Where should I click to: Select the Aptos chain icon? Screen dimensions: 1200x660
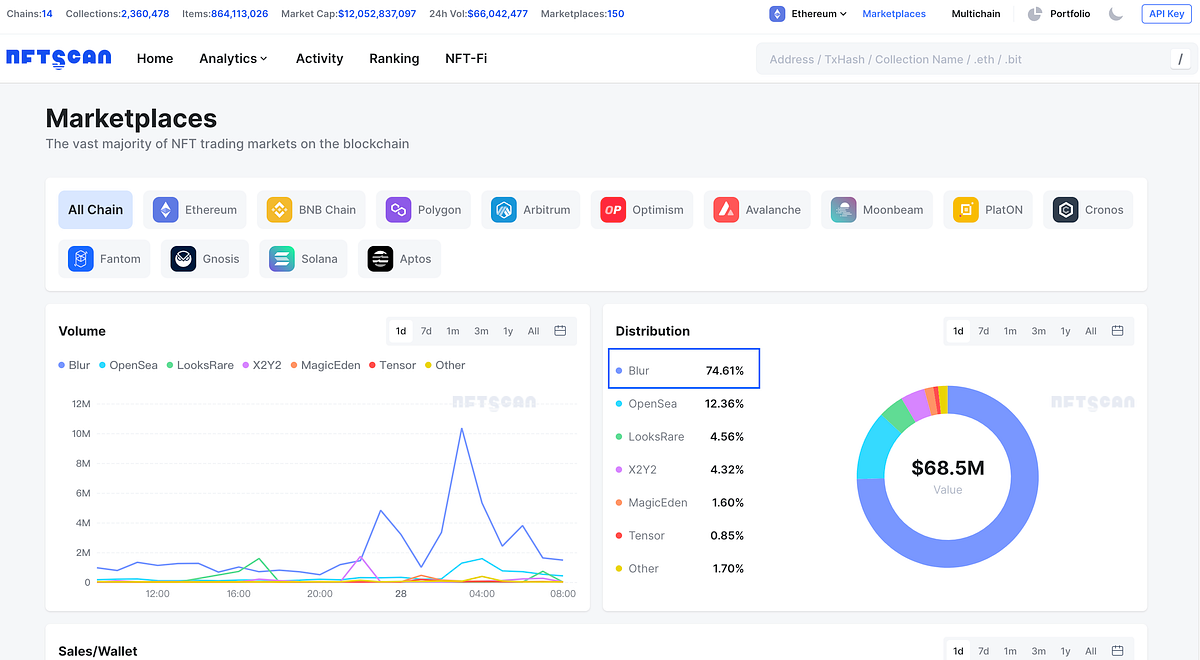380,259
